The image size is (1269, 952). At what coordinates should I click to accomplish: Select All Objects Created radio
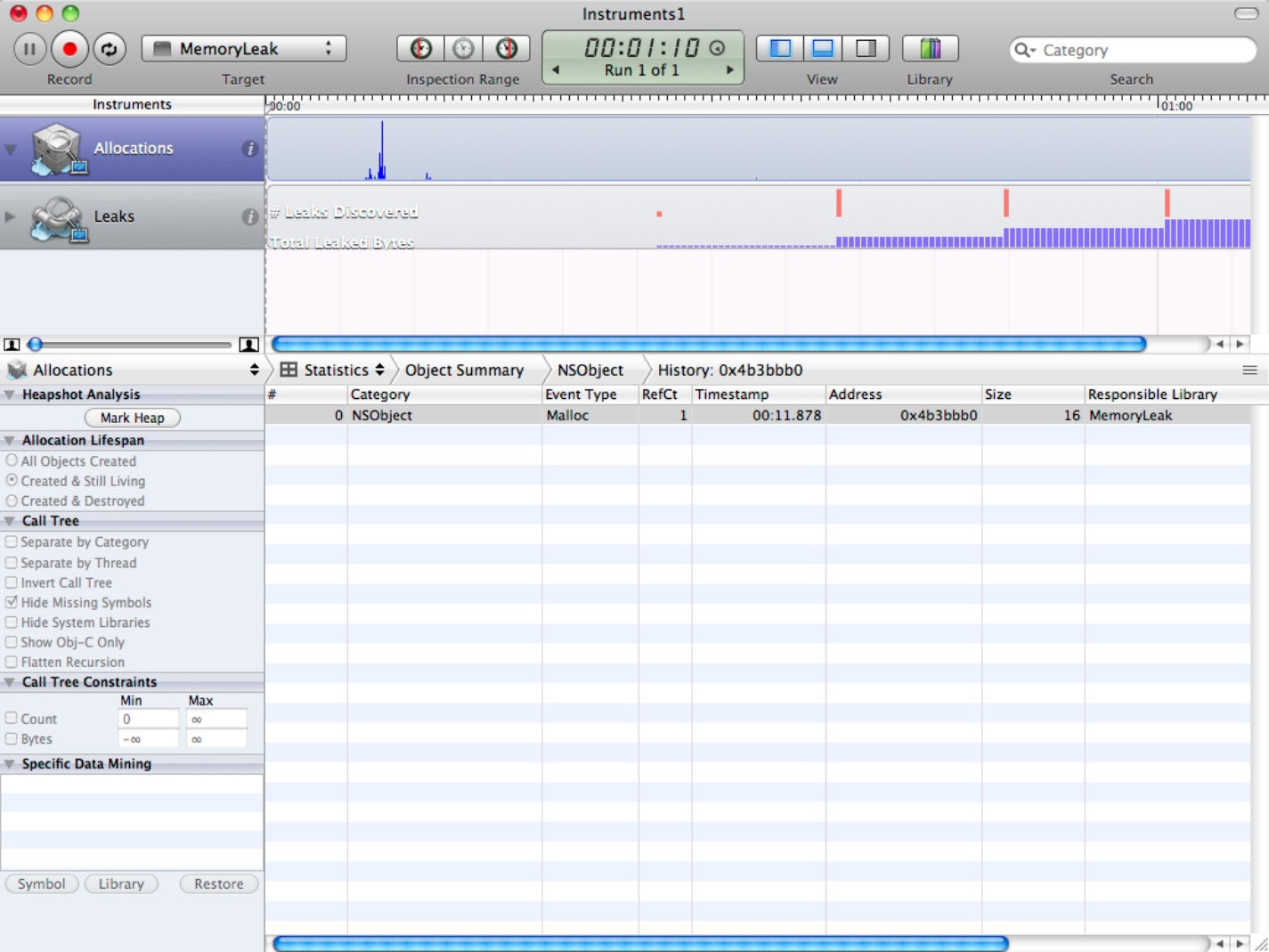12,460
